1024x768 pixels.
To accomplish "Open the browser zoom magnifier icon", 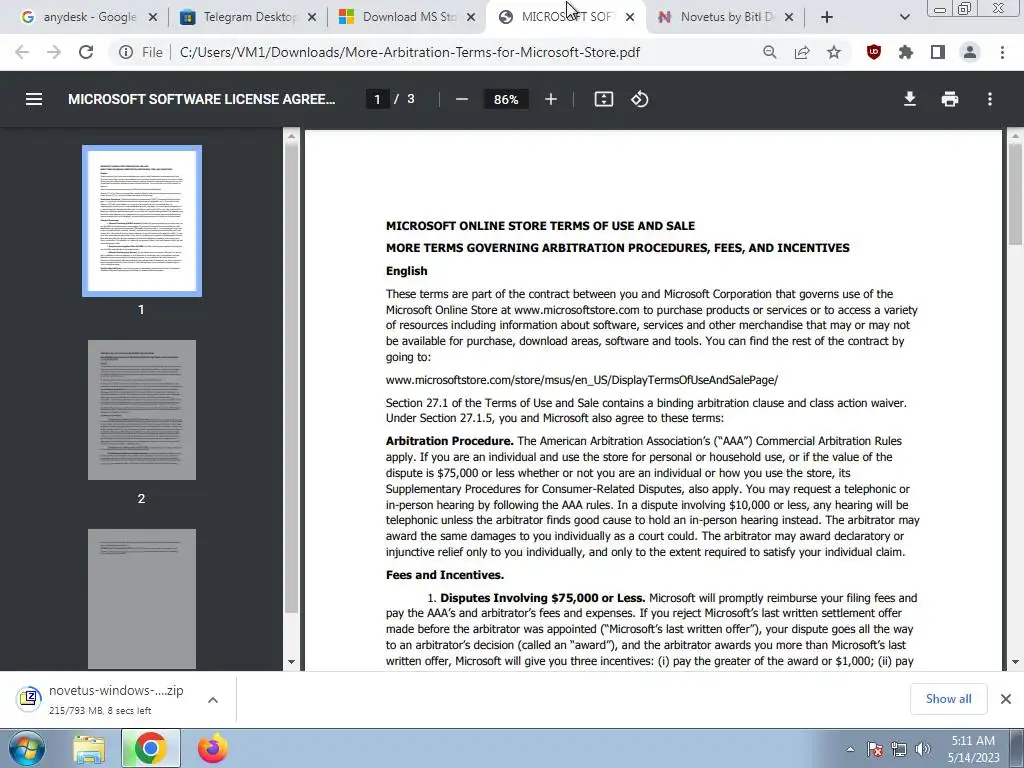I will coord(770,52).
